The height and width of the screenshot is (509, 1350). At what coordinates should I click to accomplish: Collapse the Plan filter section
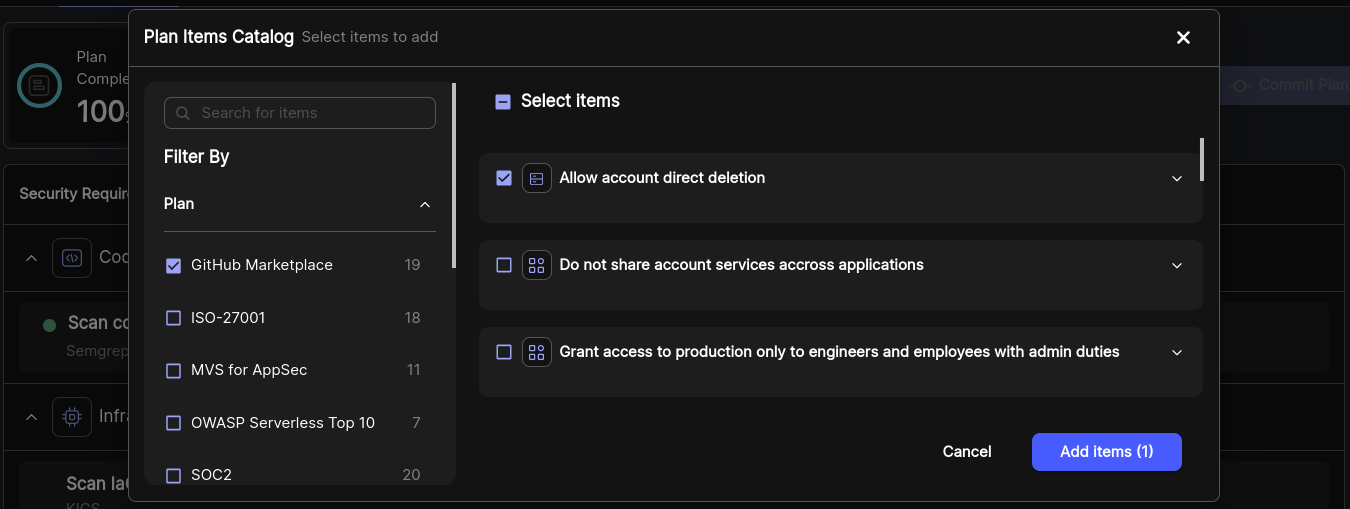[425, 204]
